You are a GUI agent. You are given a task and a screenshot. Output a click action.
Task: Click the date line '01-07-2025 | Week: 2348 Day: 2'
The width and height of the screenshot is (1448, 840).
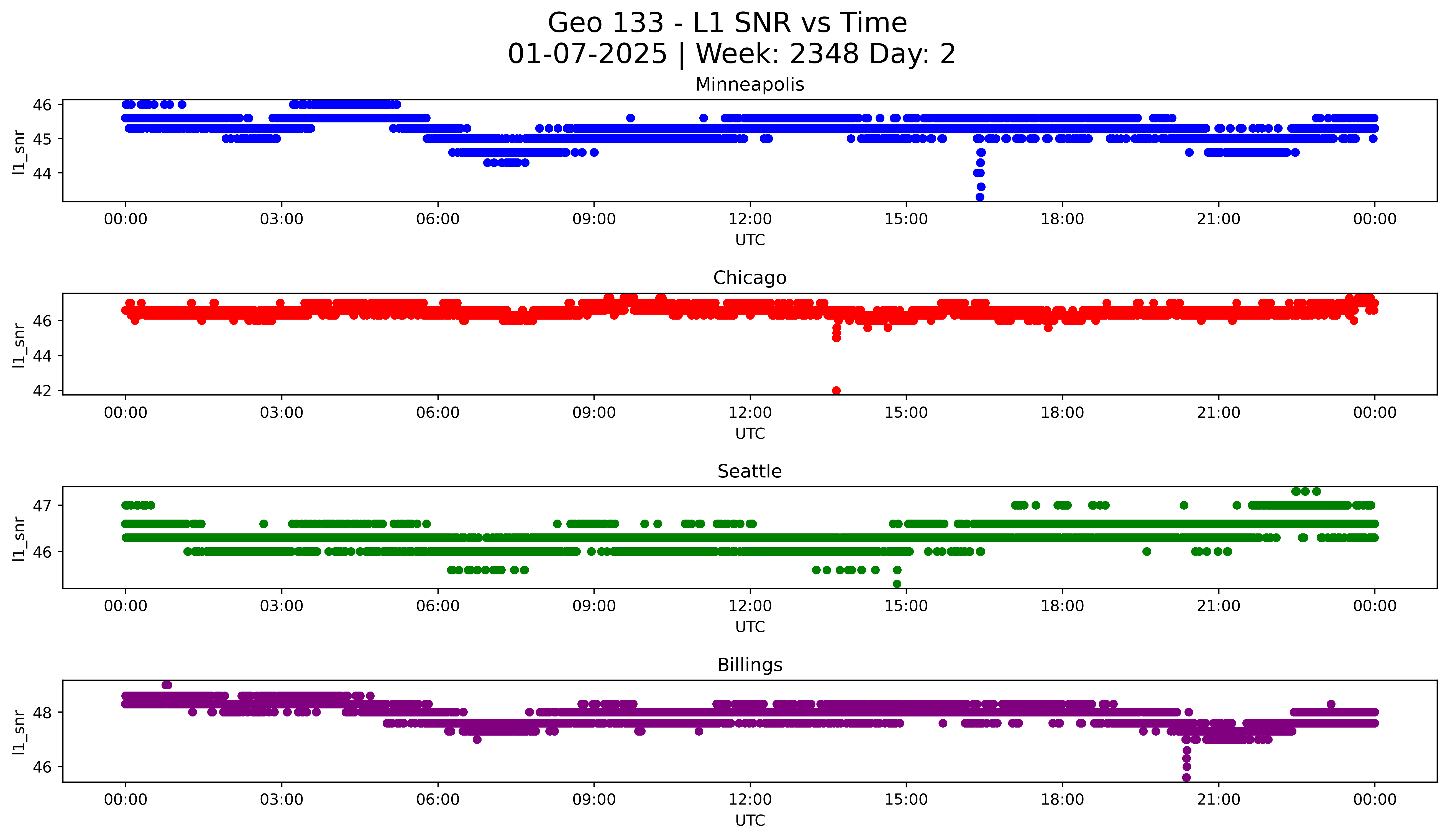731,54
